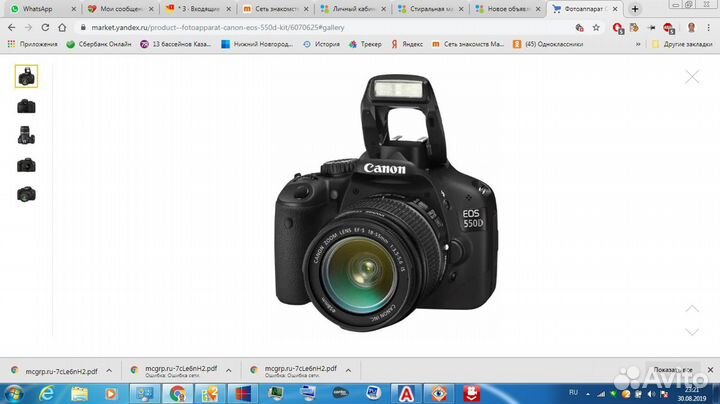
Task: Open the История bookmark
Action: (x=321, y=44)
